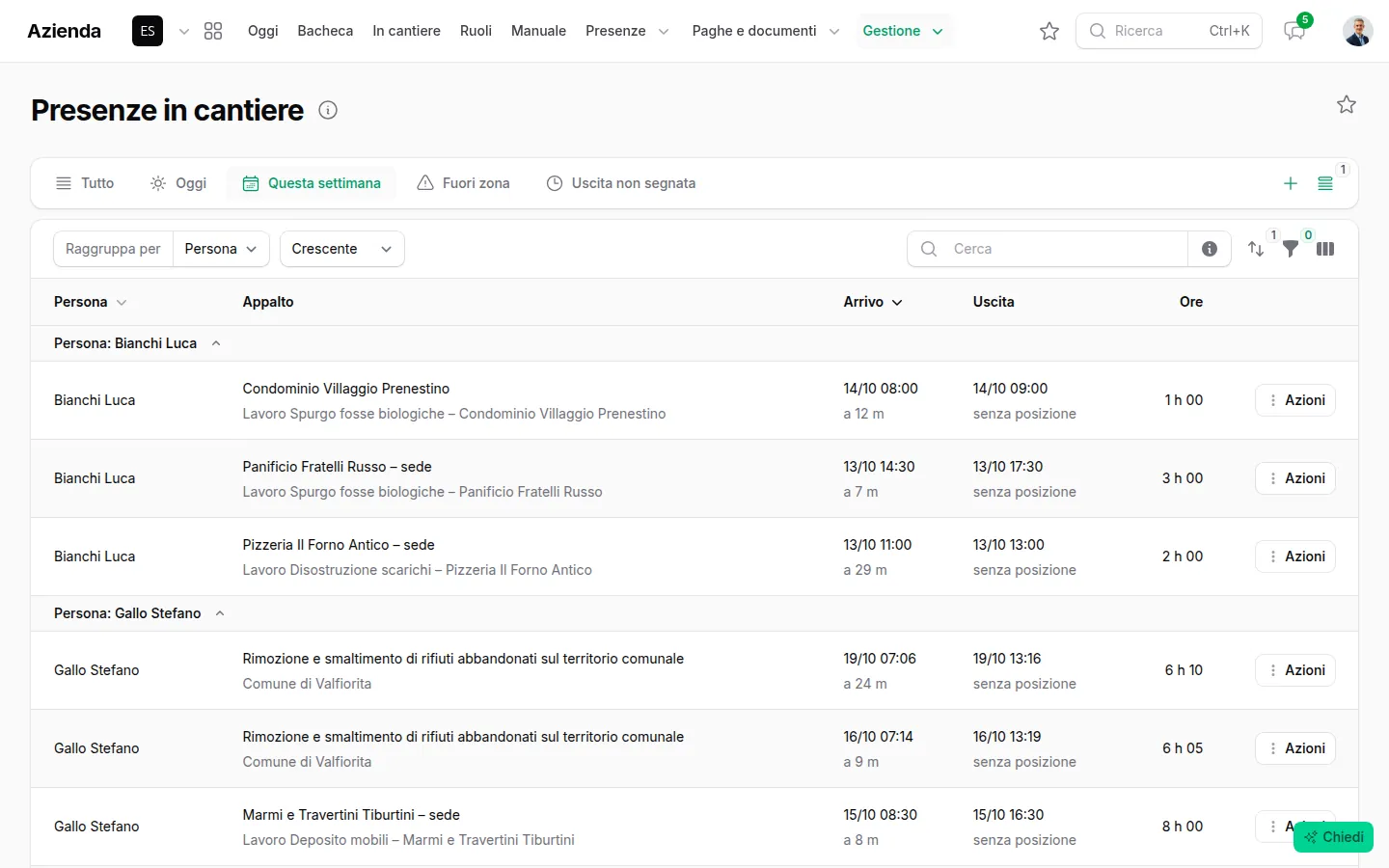Image resolution: width=1389 pixels, height=868 pixels.
Task: Switch to the Tutto tab
Action: (x=85, y=183)
